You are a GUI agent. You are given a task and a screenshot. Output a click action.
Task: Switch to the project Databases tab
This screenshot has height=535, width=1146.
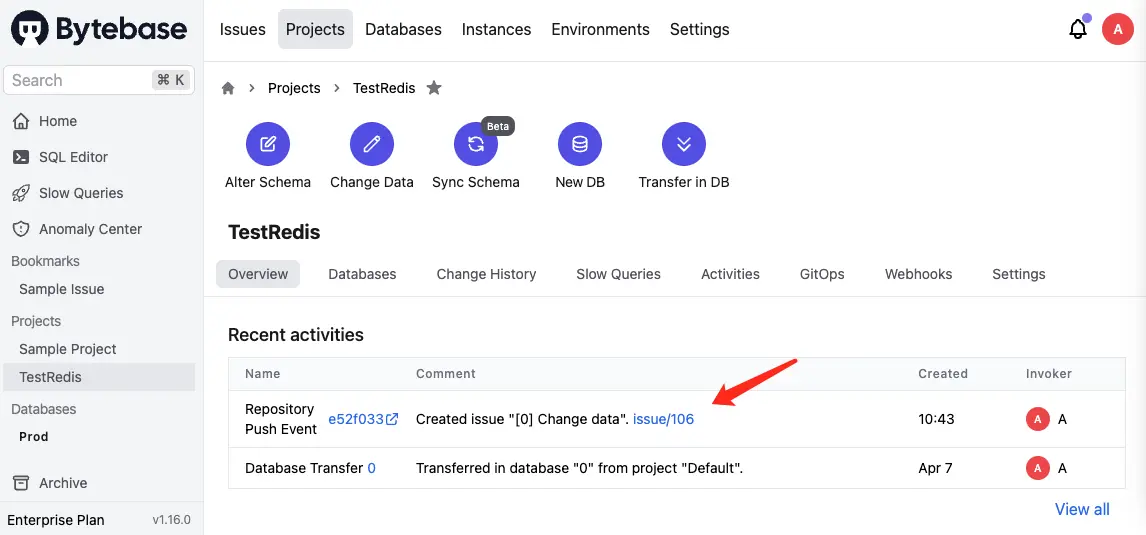click(x=362, y=274)
